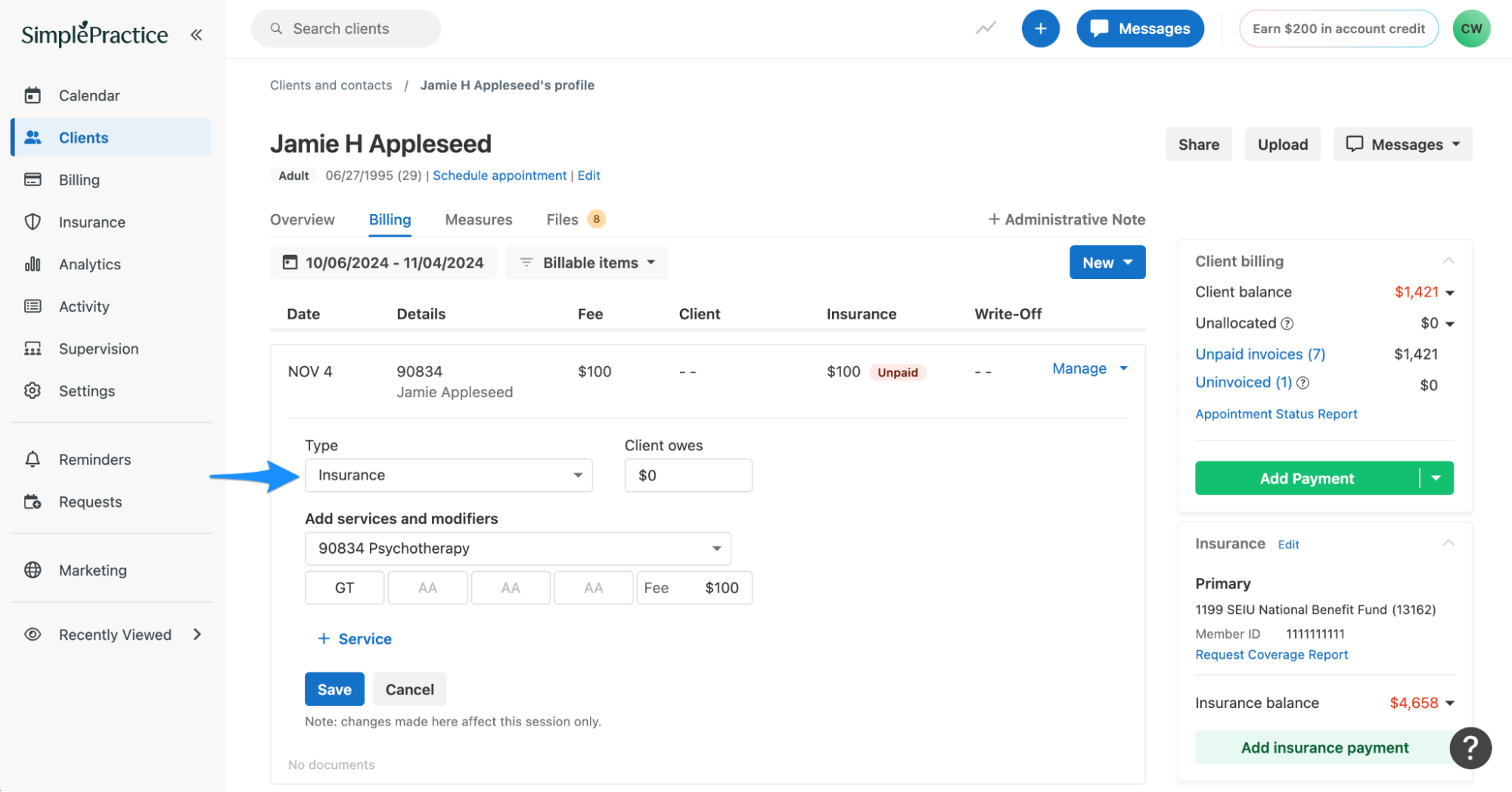The height and width of the screenshot is (792, 1512).
Task: Click the Requests calendar icon
Action: 33,502
